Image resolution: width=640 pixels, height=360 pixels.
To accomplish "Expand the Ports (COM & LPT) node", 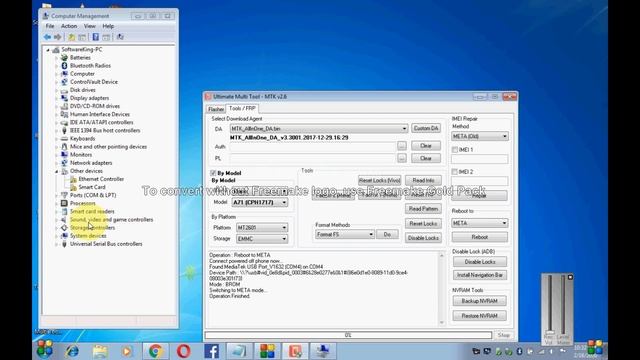I will [57, 196].
